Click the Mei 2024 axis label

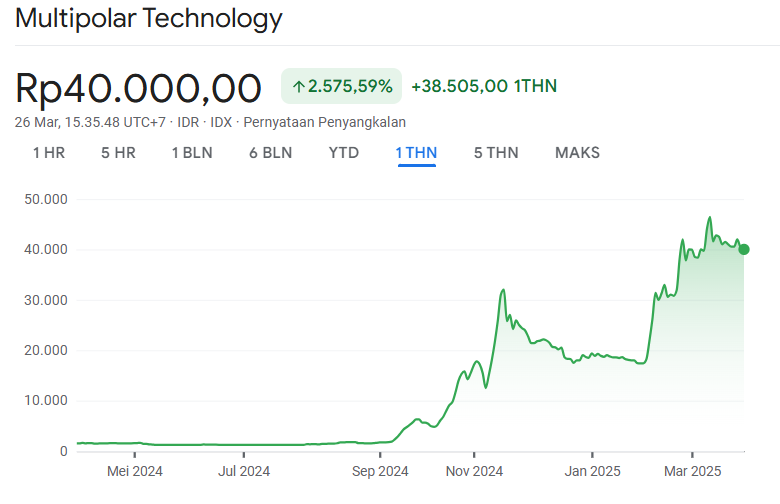click(134, 471)
